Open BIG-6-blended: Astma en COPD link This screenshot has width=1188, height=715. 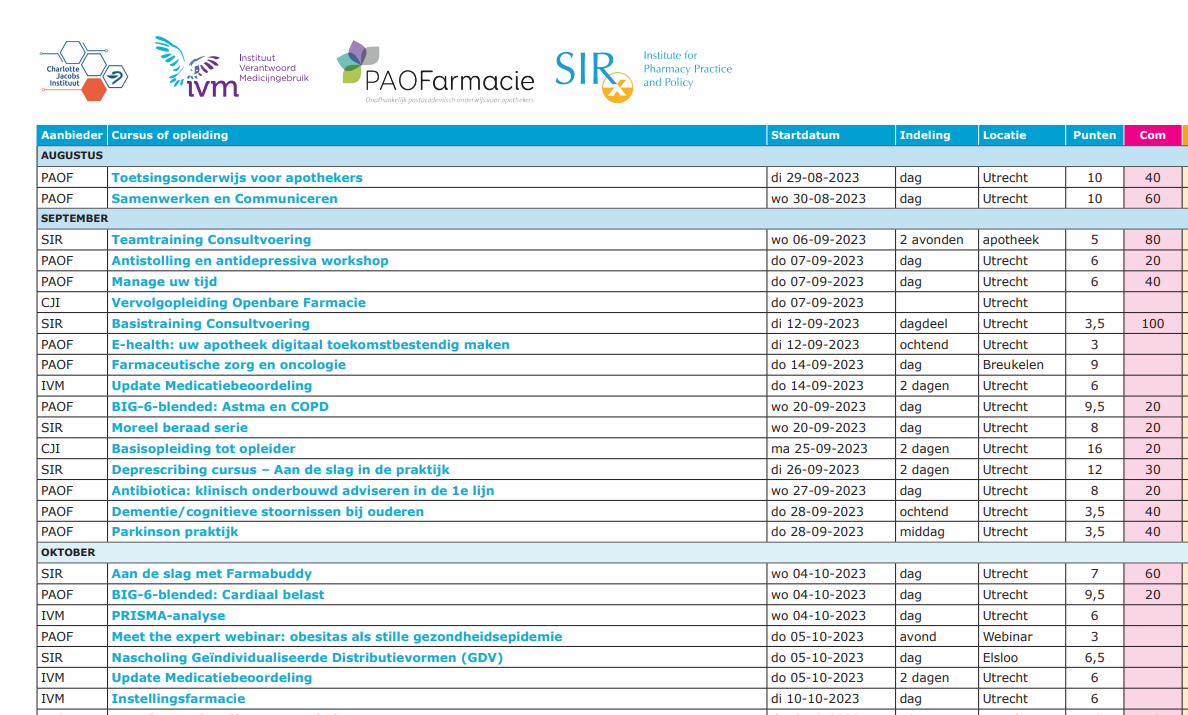click(220, 407)
